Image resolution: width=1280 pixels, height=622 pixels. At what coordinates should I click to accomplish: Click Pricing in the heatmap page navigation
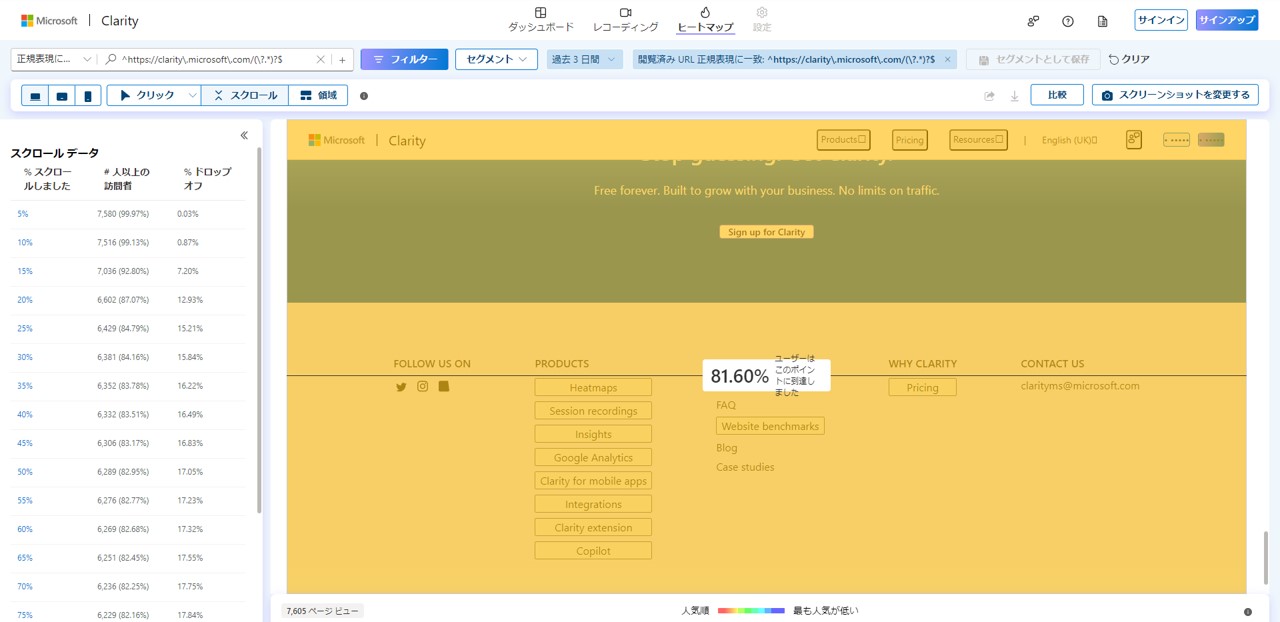pos(910,140)
